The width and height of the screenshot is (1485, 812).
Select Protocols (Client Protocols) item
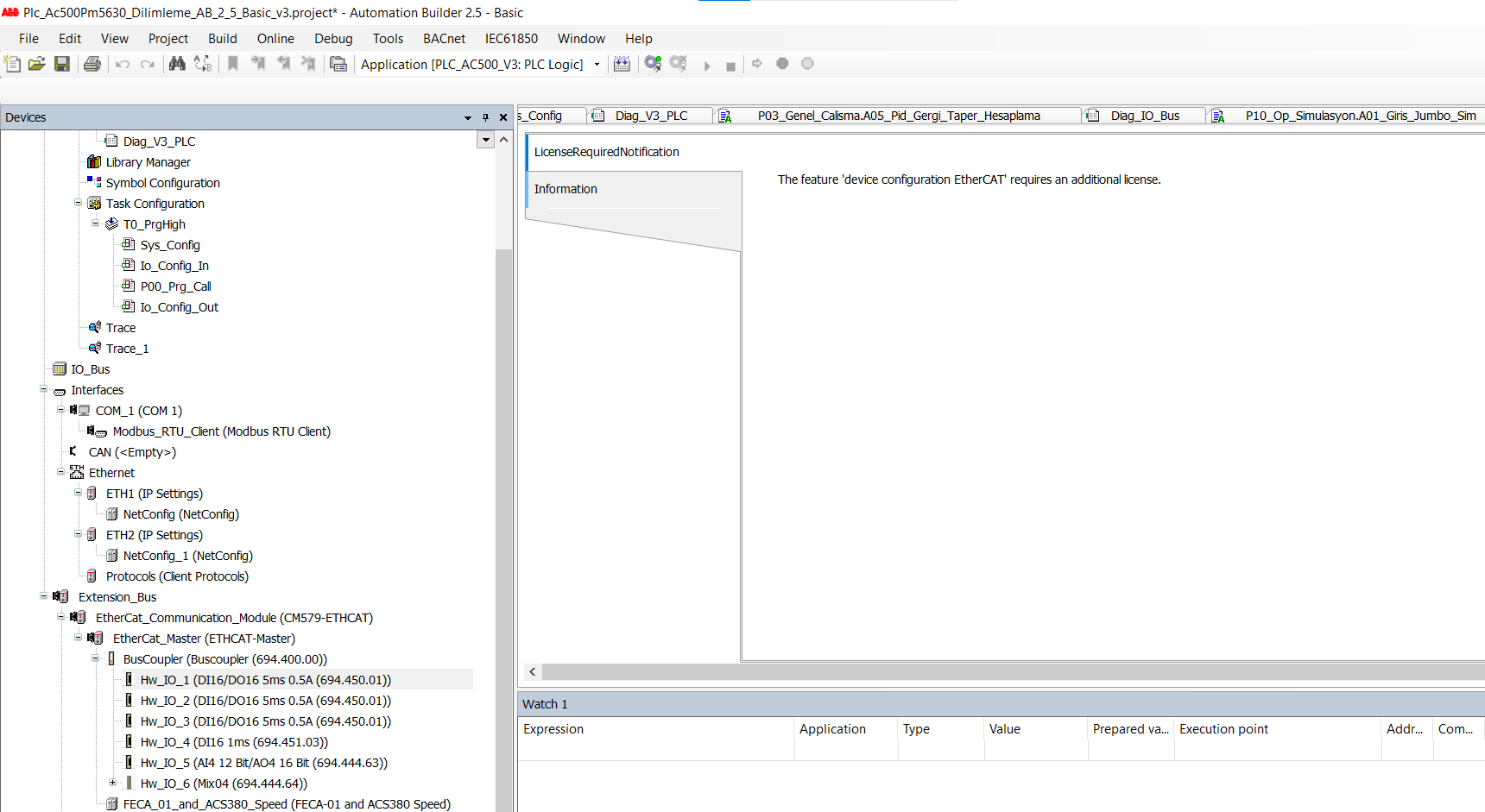coord(177,576)
